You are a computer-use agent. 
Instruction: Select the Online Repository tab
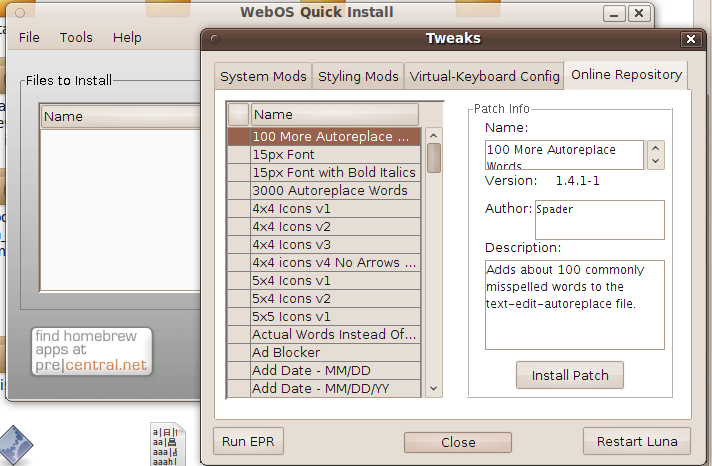pyautogui.click(x=626, y=75)
